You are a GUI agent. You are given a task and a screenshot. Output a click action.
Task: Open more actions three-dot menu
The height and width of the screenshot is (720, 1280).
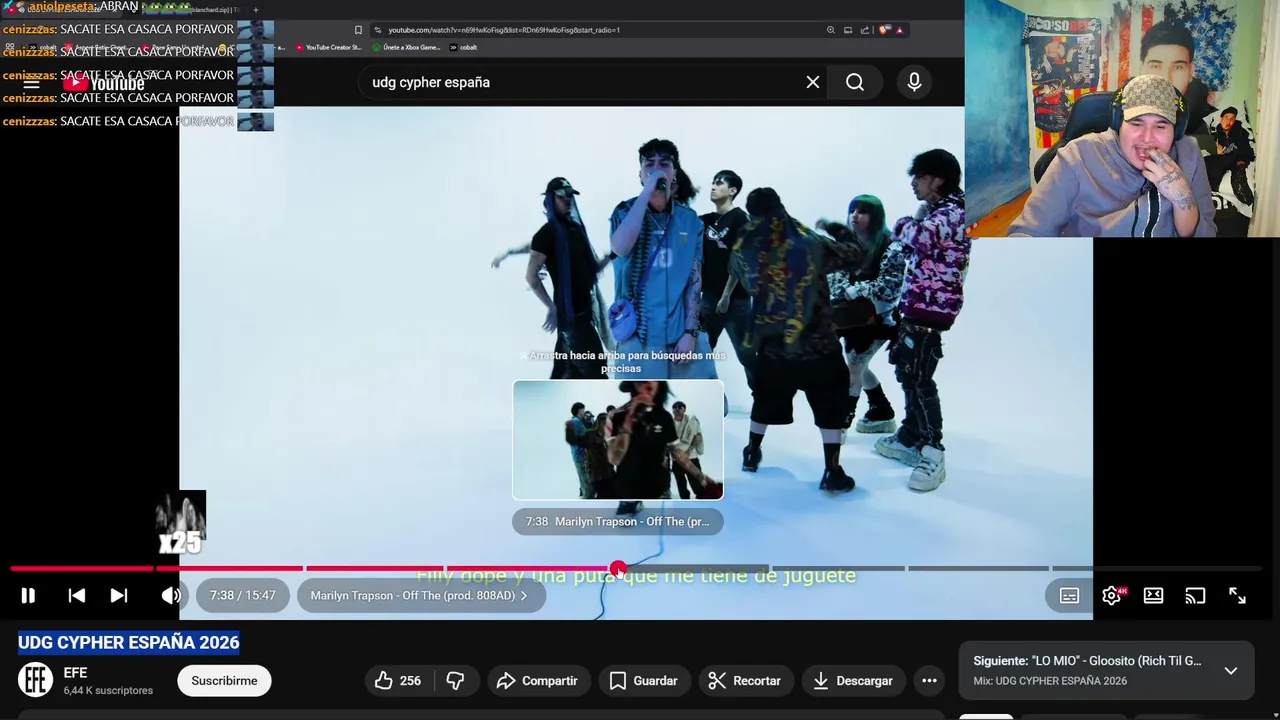pos(929,681)
